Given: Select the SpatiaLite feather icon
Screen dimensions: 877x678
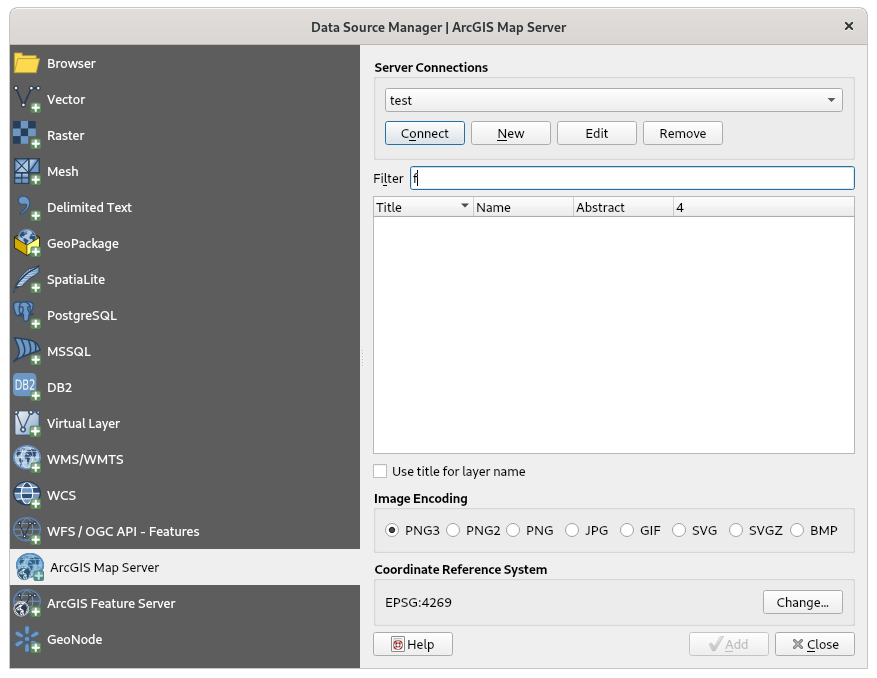Looking at the screenshot, I should (x=26, y=279).
